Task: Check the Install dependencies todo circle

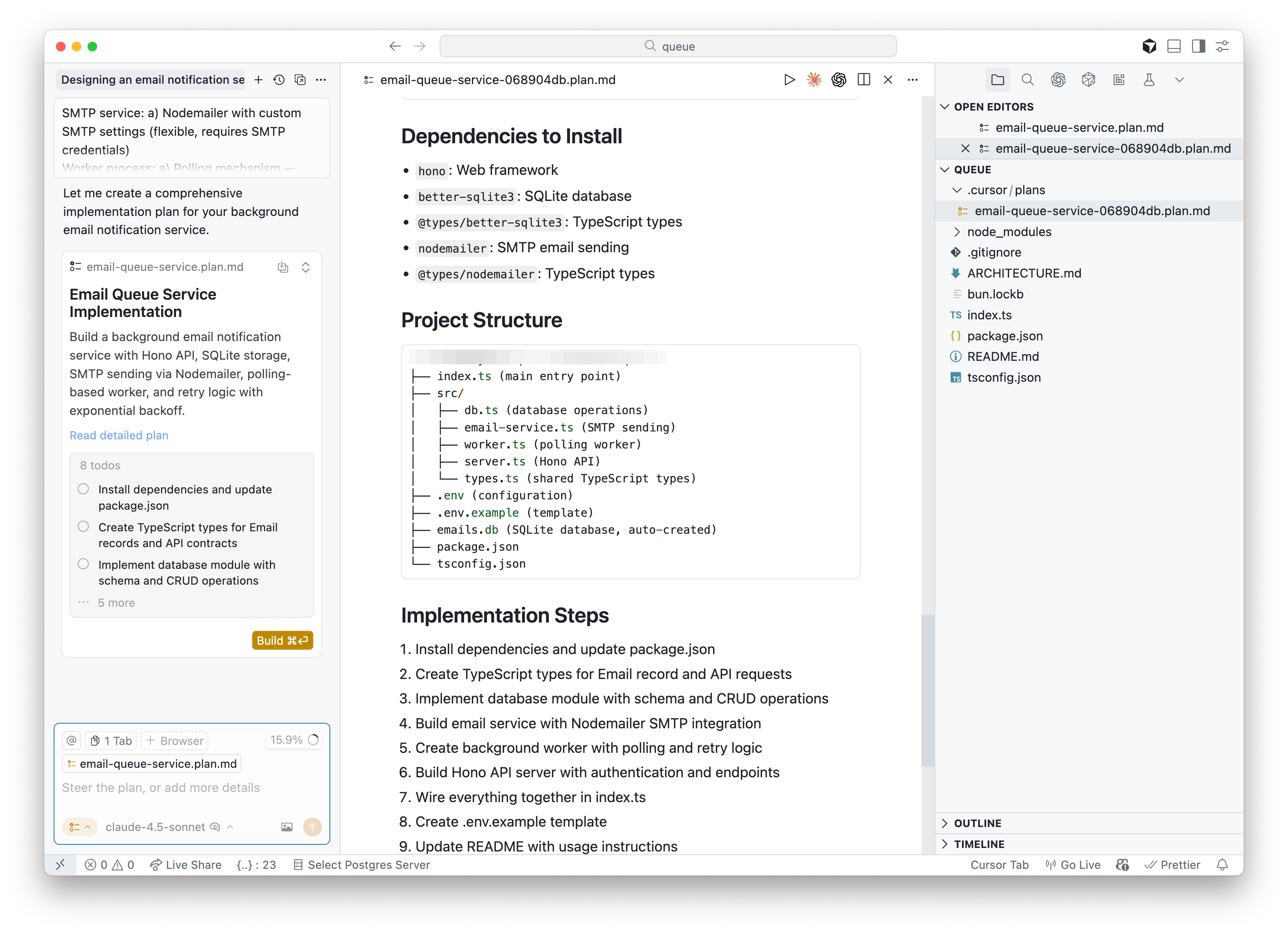Action: click(x=84, y=489)
